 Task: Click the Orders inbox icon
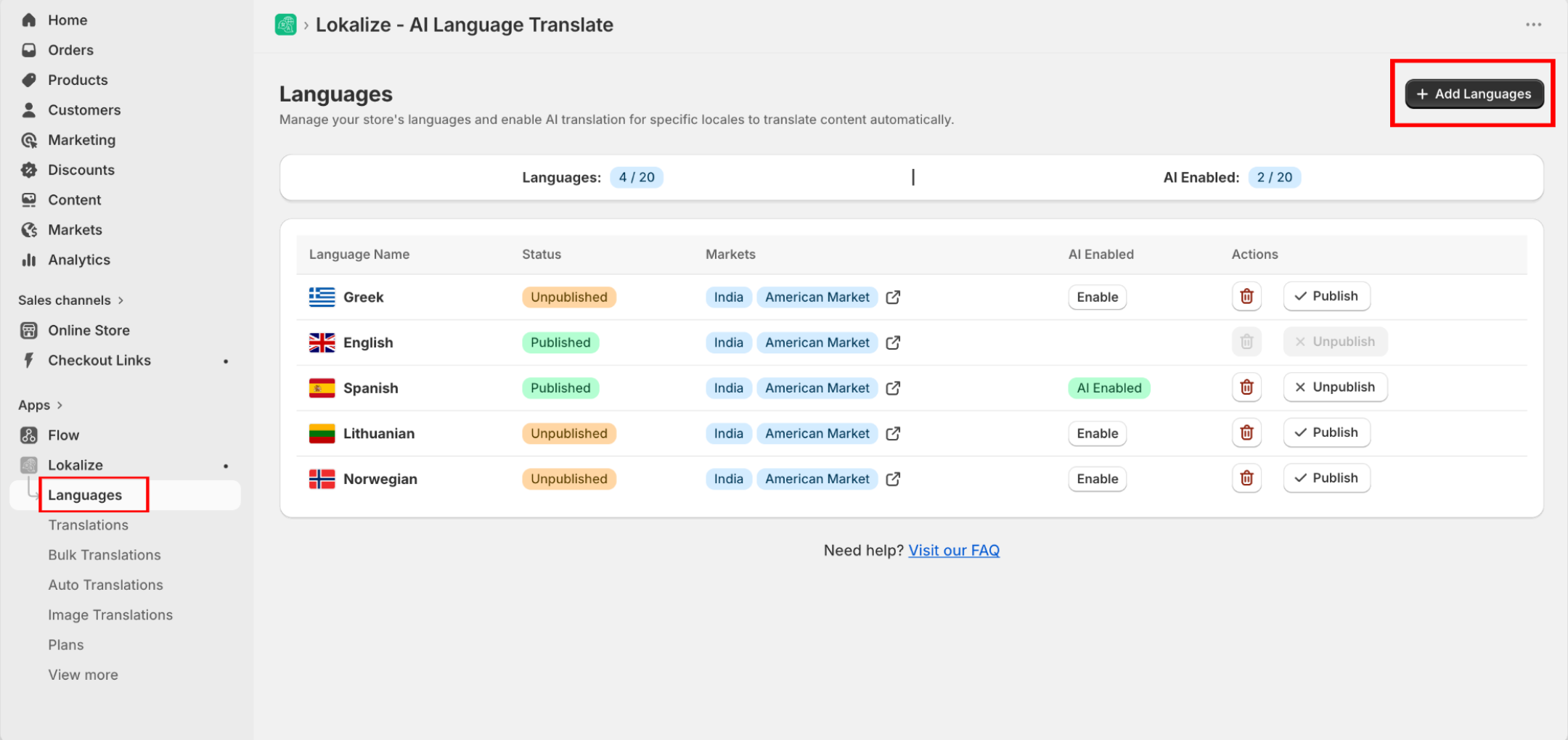(x=29, y=50)
